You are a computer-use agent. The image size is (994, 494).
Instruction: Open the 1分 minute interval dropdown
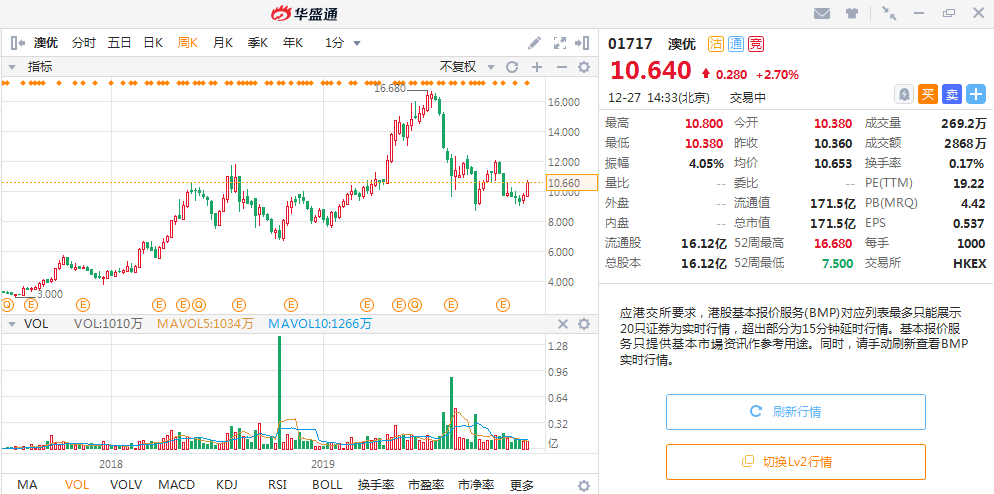[343, 43]
